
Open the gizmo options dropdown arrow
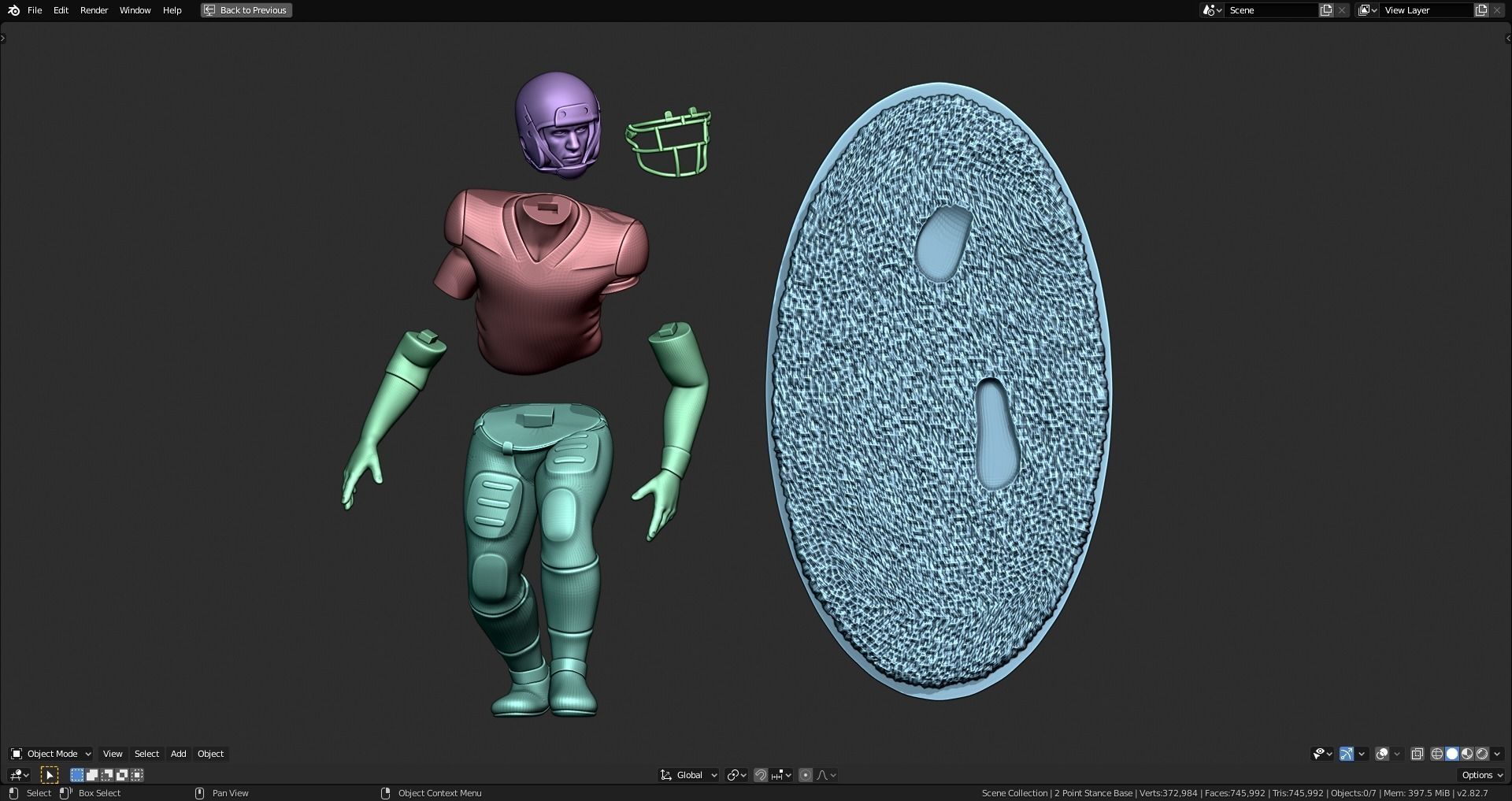(x=1362, y=754)
